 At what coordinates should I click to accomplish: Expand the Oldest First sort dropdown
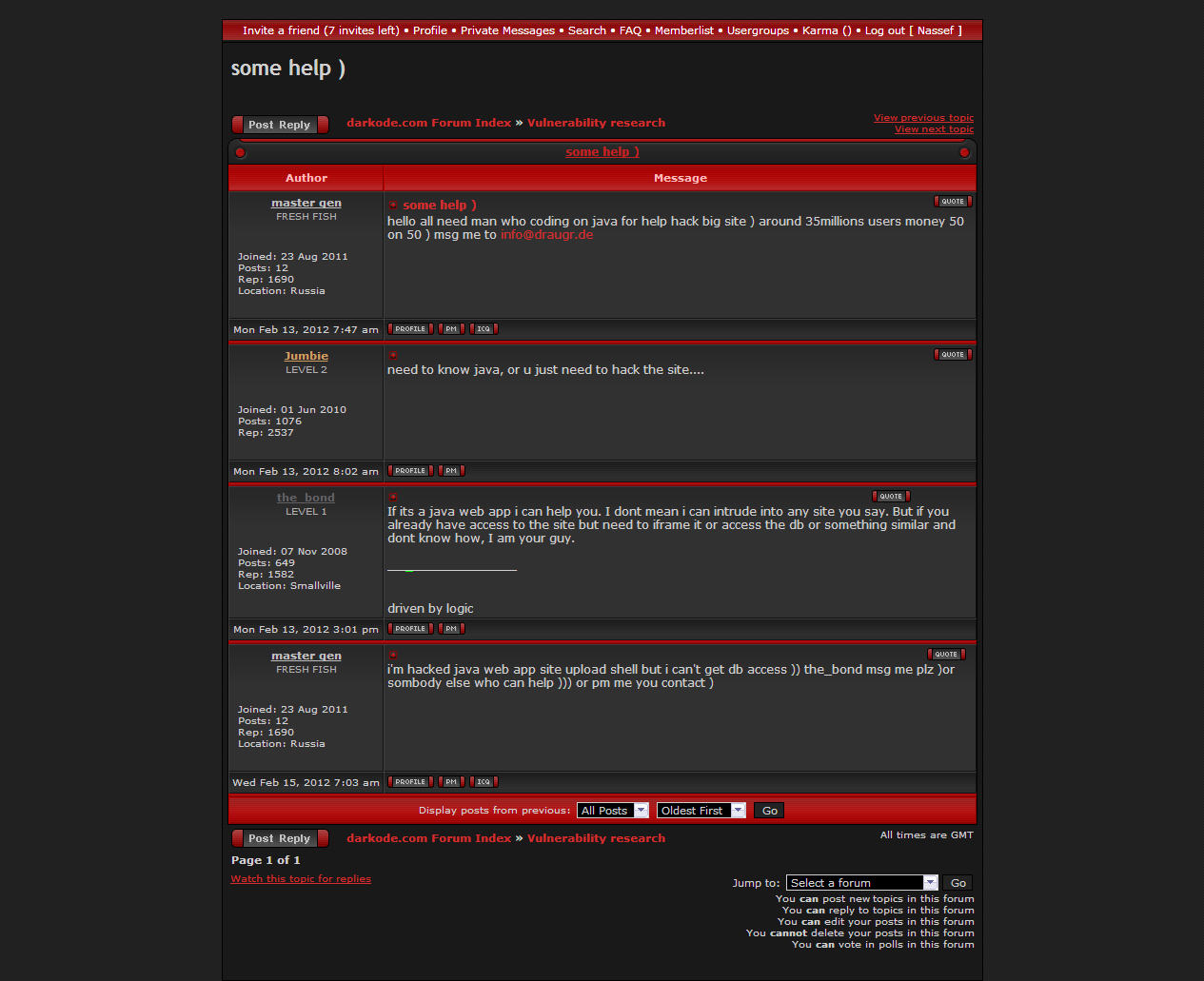pos(701,811)
